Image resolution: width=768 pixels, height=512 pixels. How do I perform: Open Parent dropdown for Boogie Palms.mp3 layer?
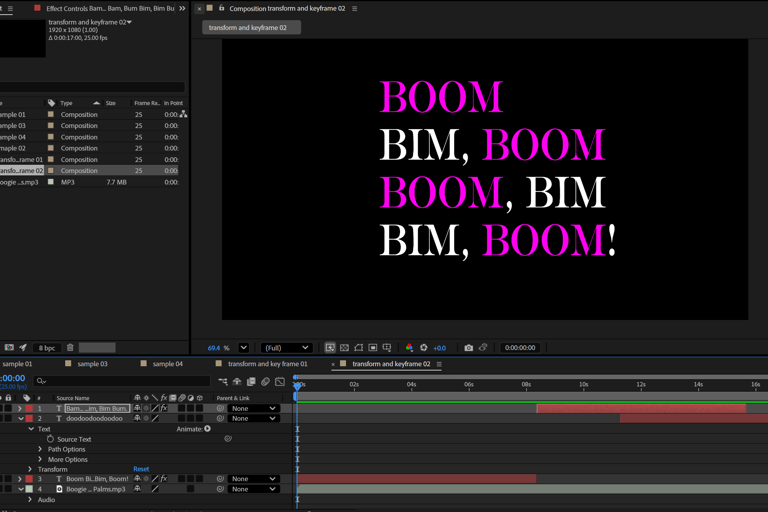pos(252,489)
